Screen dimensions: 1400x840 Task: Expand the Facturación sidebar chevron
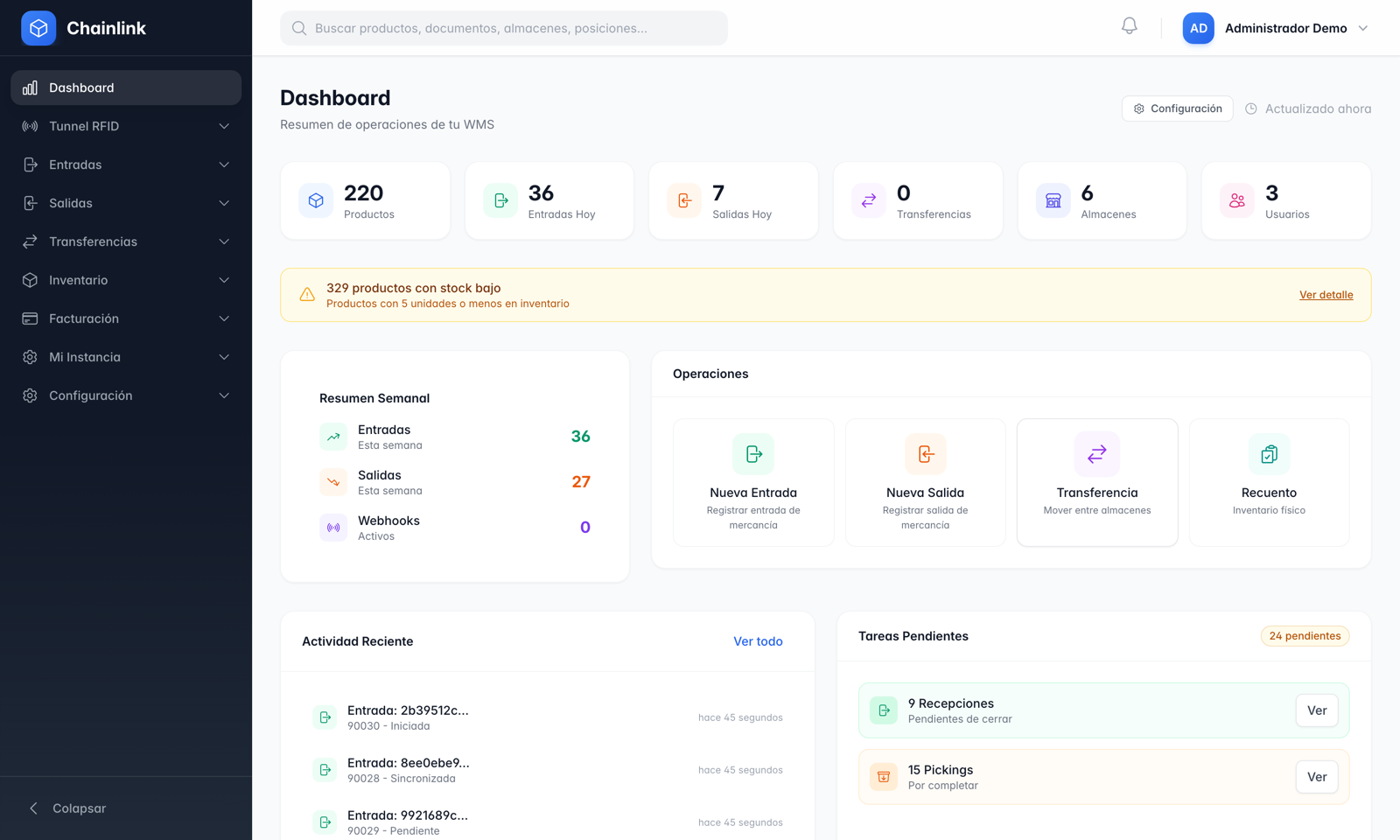point(224,318)
